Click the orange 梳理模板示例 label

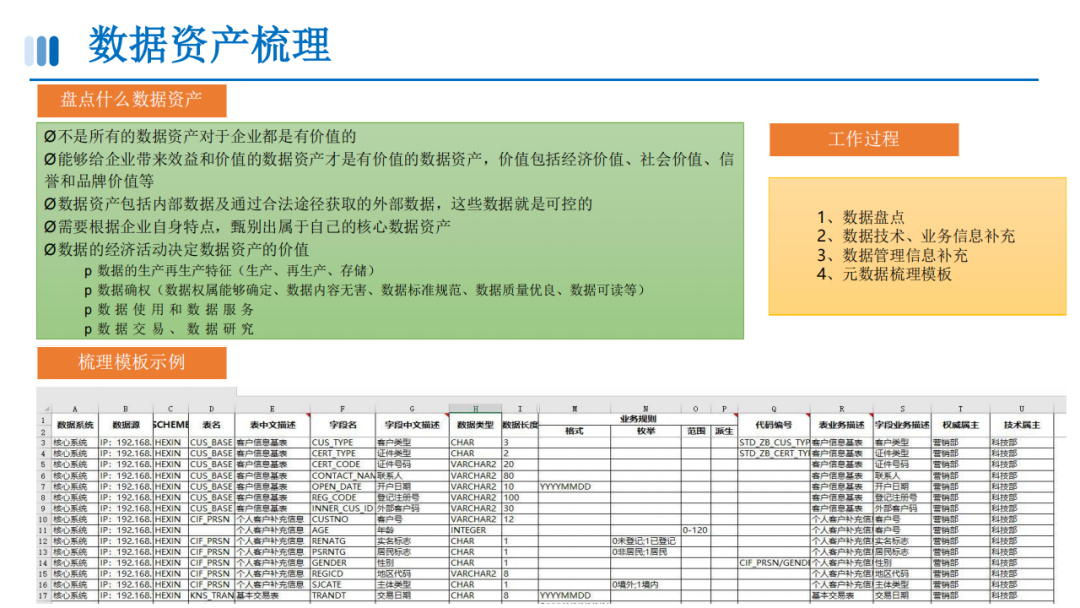(x=132, y=362)
